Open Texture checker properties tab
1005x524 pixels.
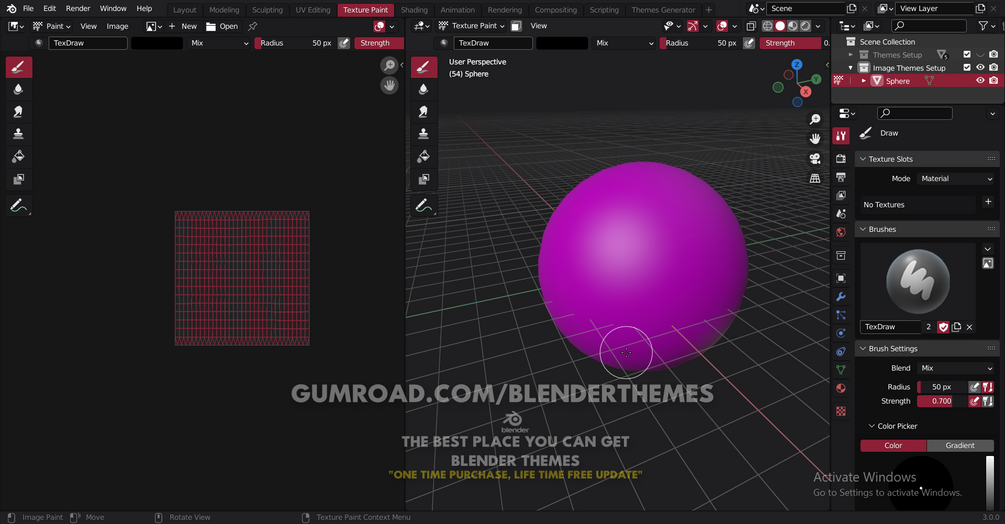point(841,411)
